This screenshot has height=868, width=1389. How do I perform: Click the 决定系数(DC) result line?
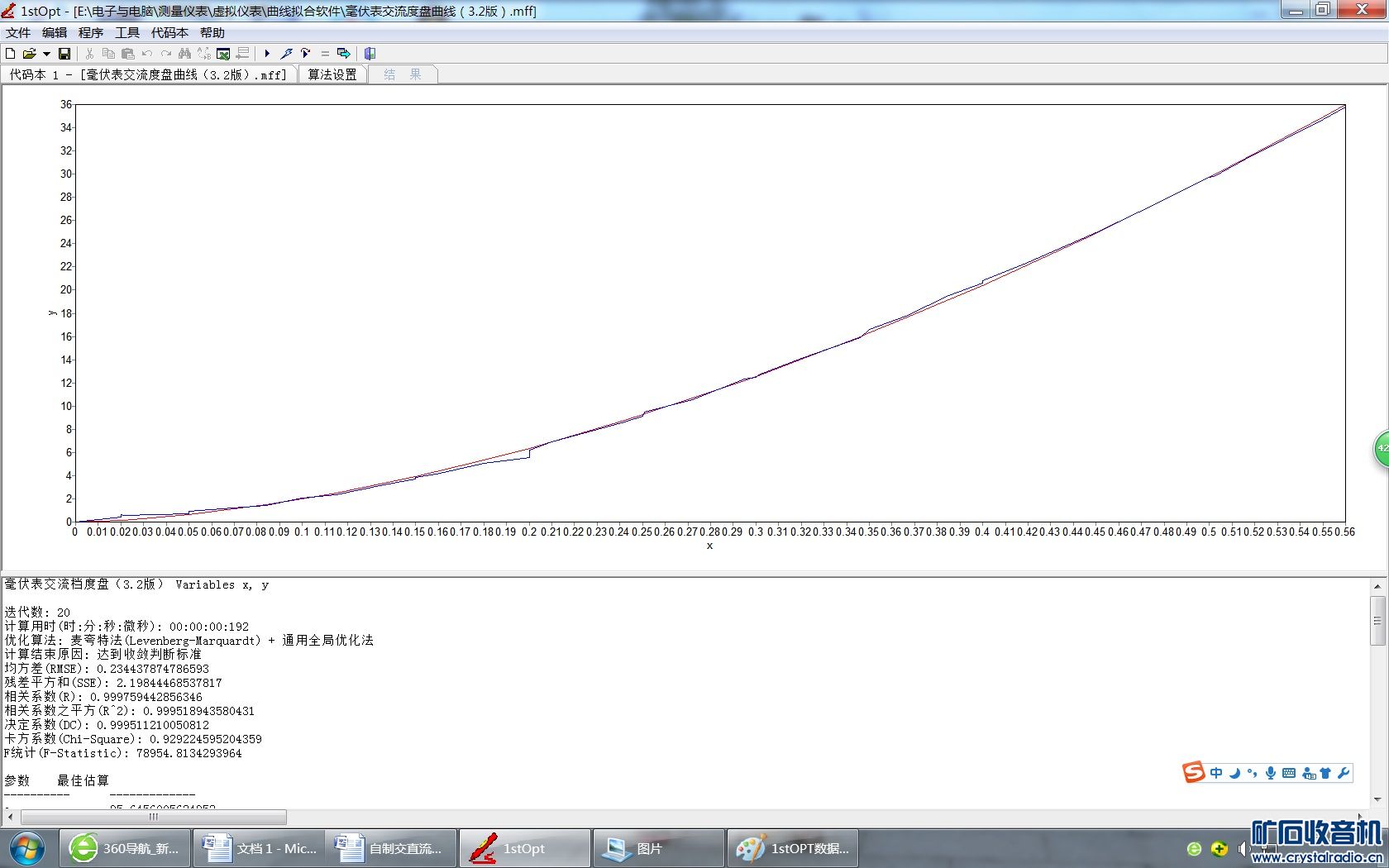click(107, 725)
